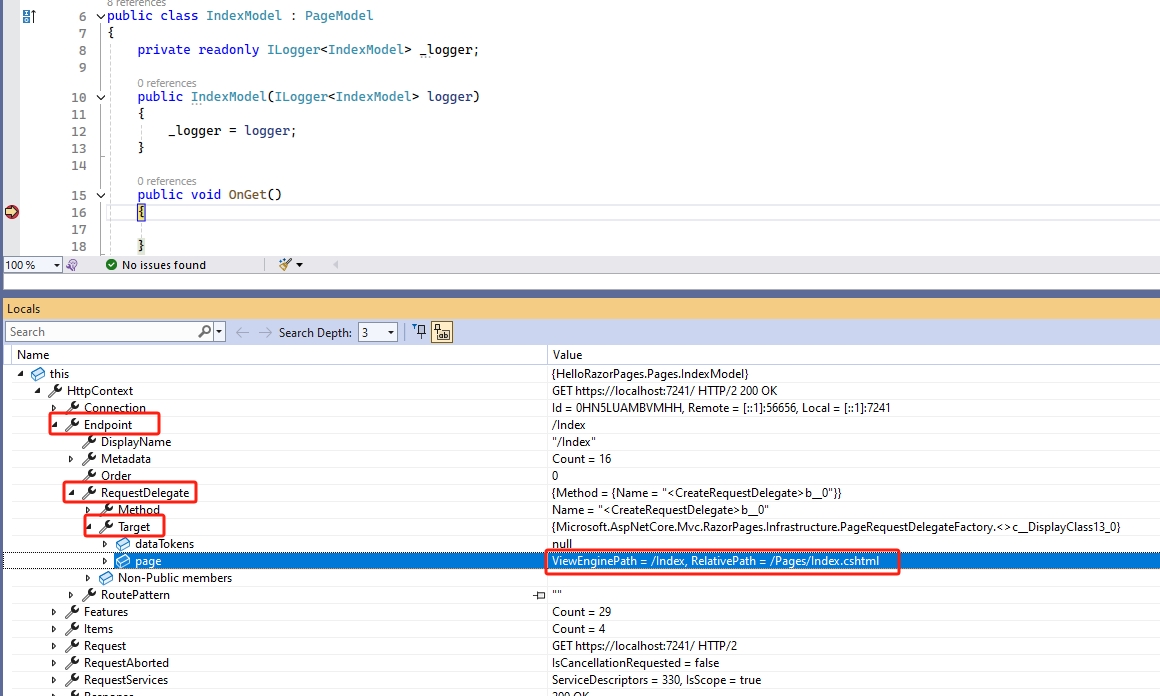This screenshot has height=696, width=1160.
Task: Expand the Request node in Locals
Action: 54,645
